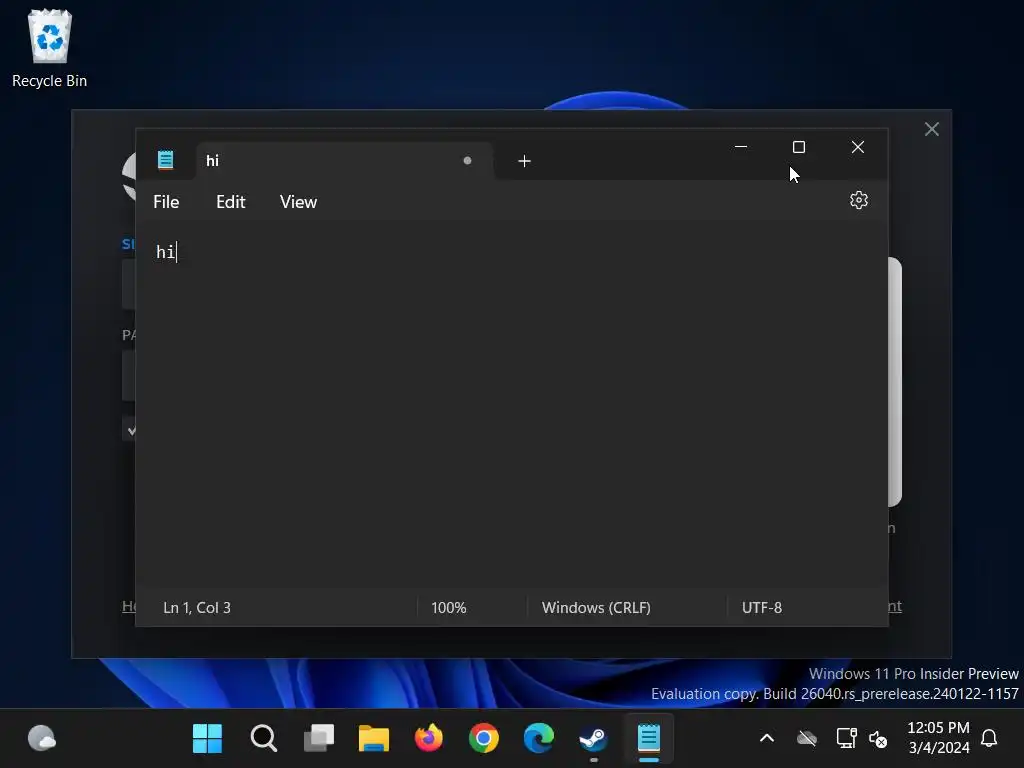The width and height of the screenshot is (1024, 768).
Task: Open taskbar Search
Action: point(264,739)
